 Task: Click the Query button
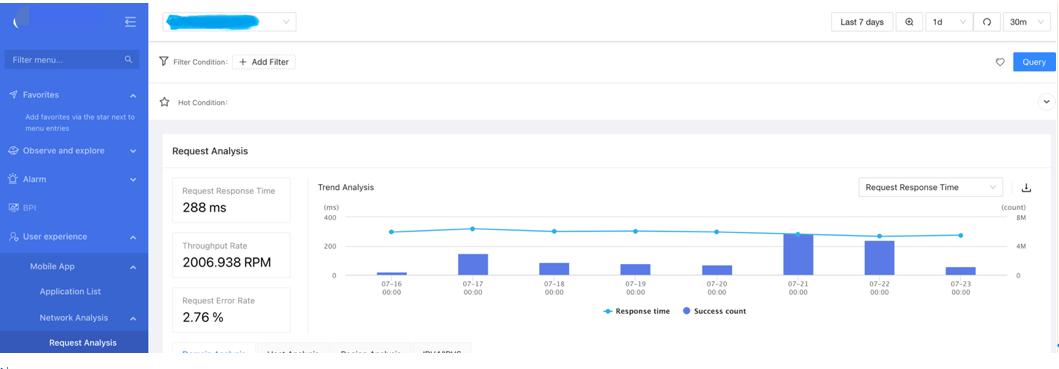pyautogui.click(x=1034, y=62)
